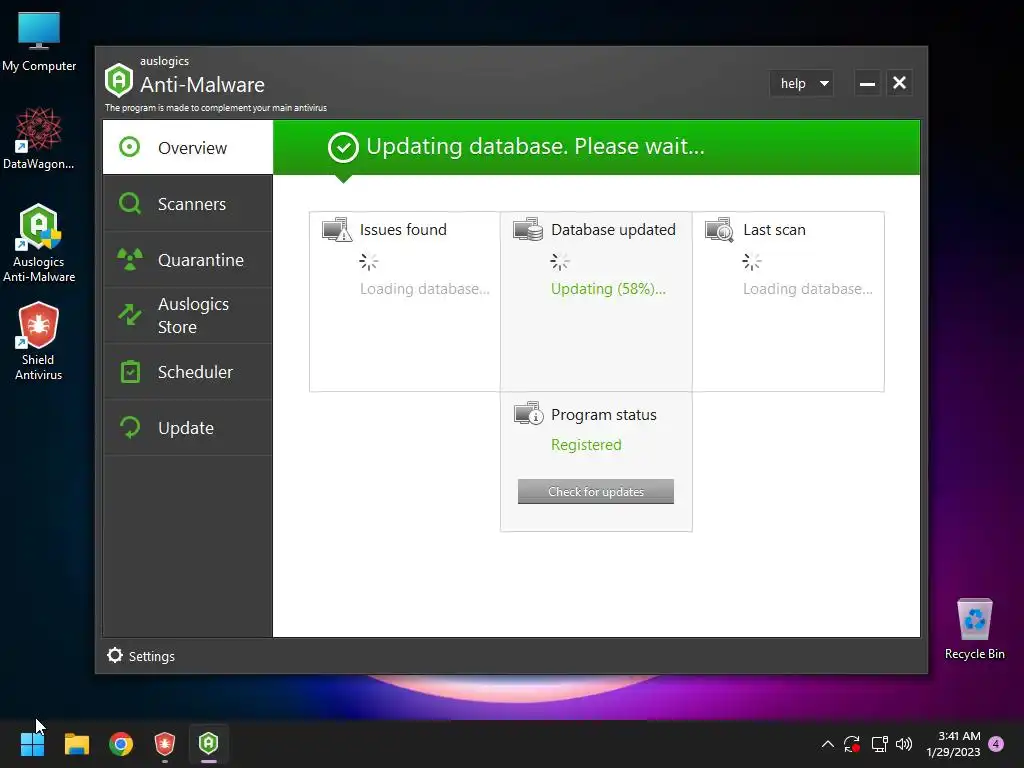Open the Quarantine section
The image size is (1024, 768).
[x=187, y=260]
